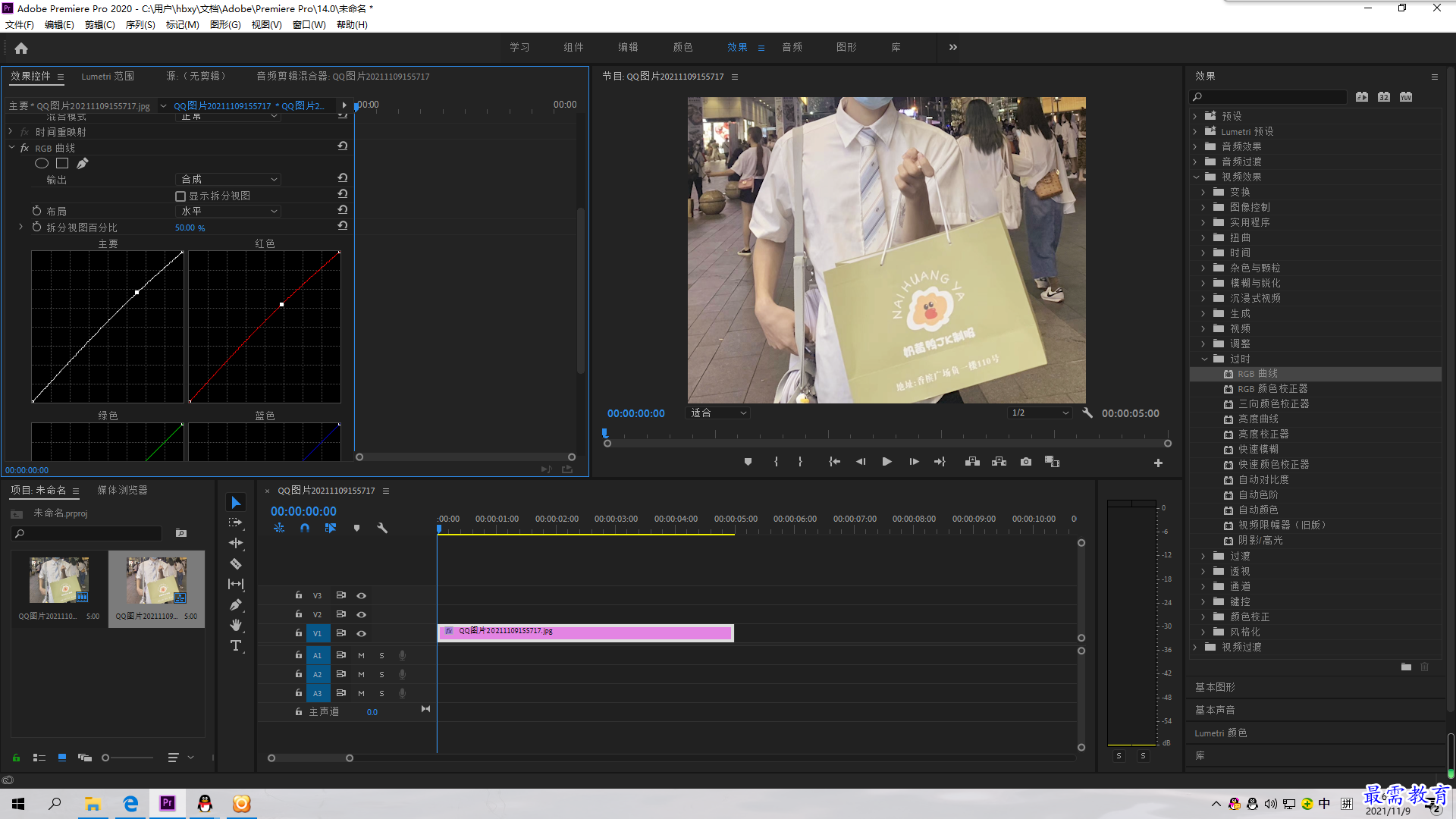Open the 文件(F) menu
Image resolution: width=1456 pixels, height=819 pixels.
click(20, 24)
